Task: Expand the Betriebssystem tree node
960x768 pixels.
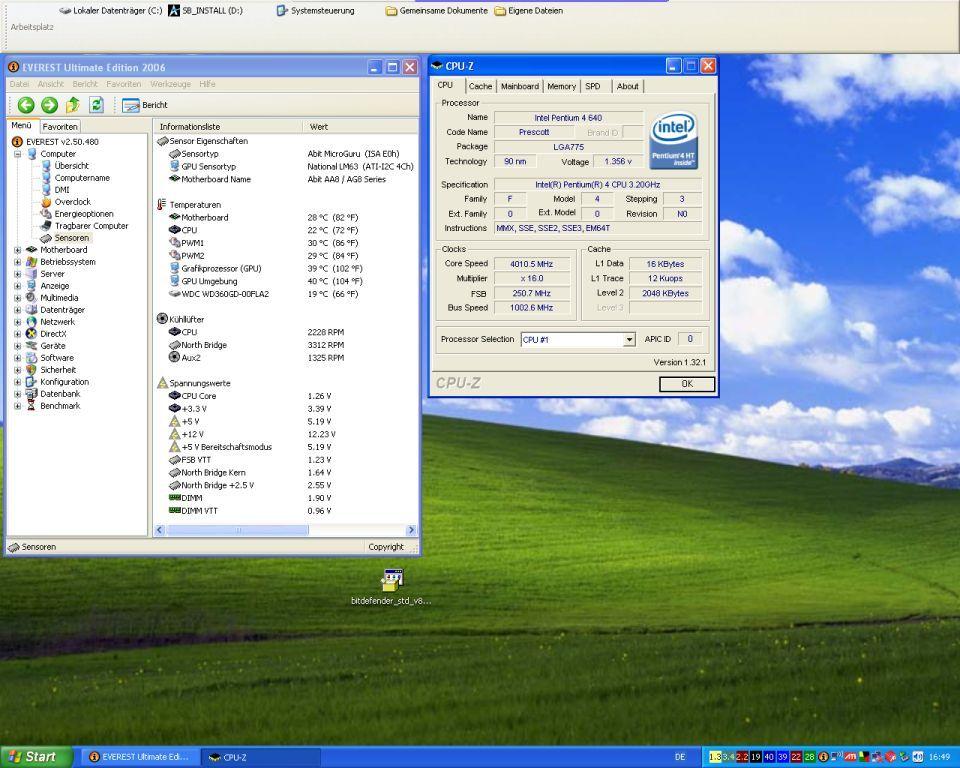Action: coord(18,262)
